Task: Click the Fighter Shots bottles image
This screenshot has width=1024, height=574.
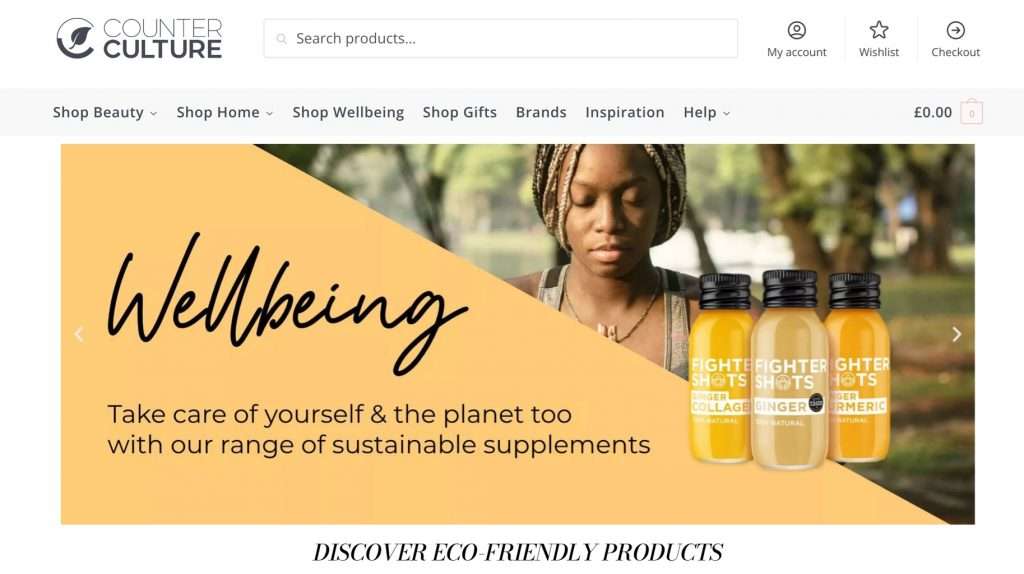Action: (790, 369)
